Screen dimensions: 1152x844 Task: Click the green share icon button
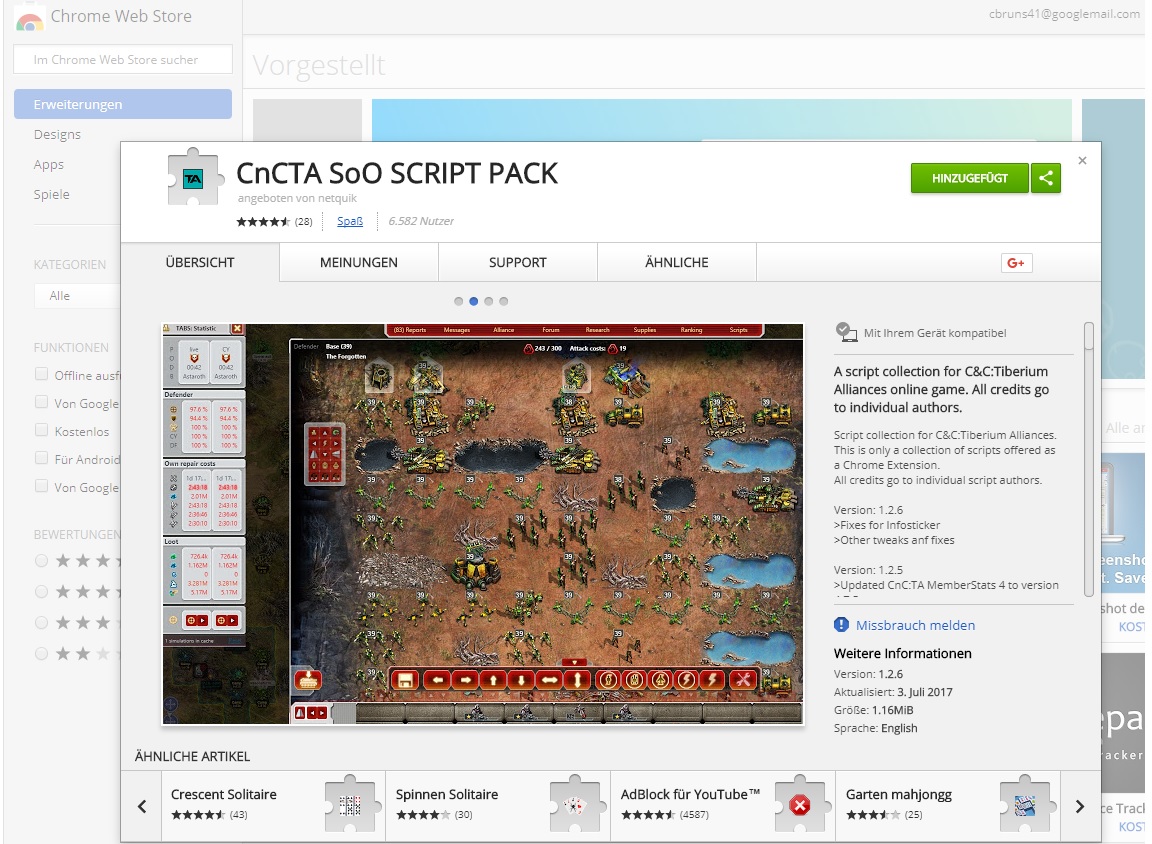point(1045,178)
